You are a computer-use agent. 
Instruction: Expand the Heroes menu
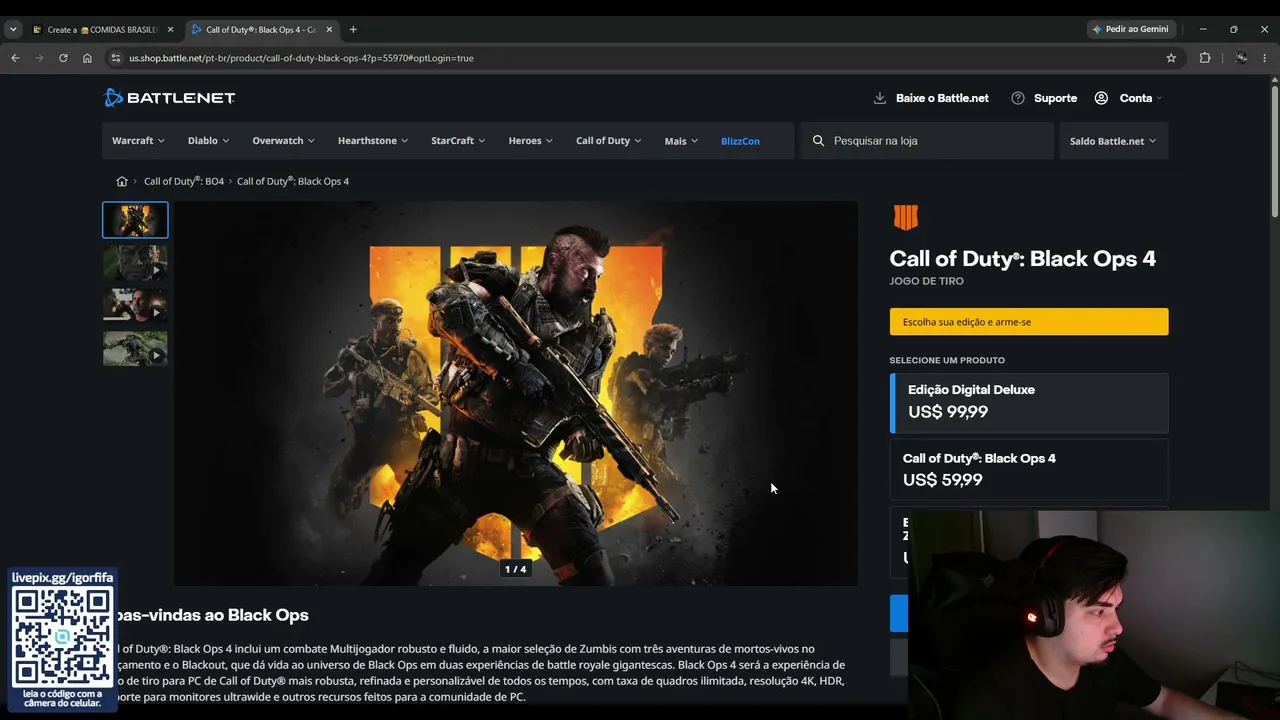tap(530, 141)
